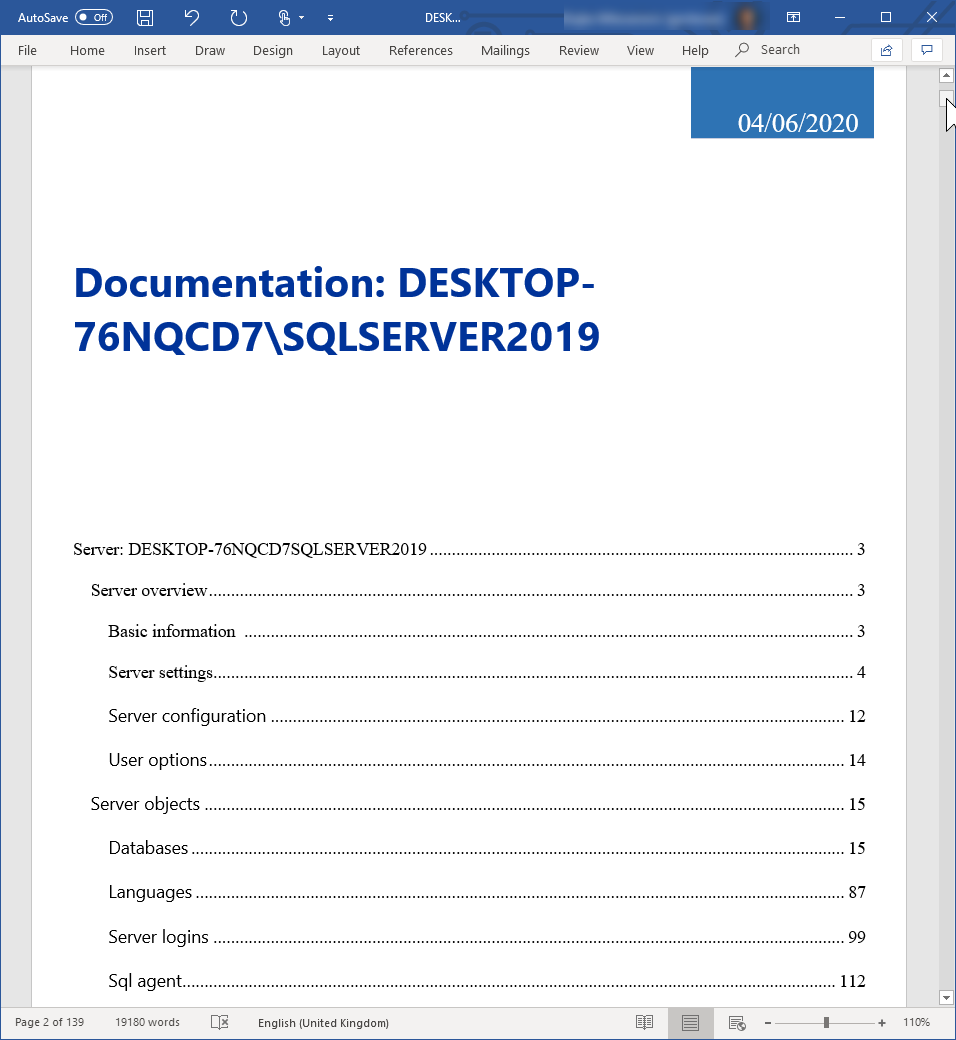Open Customize Quick Access Toolbar dropdown
Viewport: 956px width, 1040px height.
(x=330, y=18)
